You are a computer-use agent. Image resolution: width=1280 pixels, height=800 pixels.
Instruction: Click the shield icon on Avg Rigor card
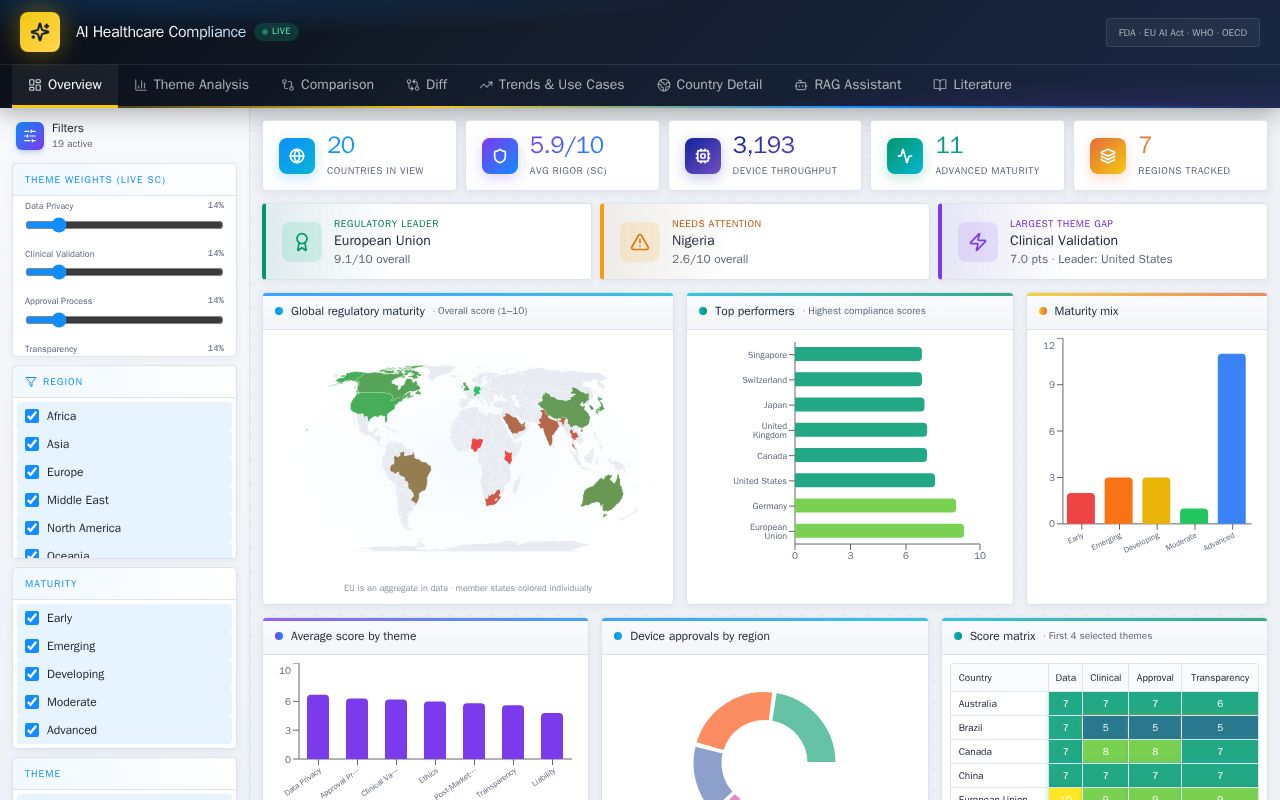pos(500,156)
